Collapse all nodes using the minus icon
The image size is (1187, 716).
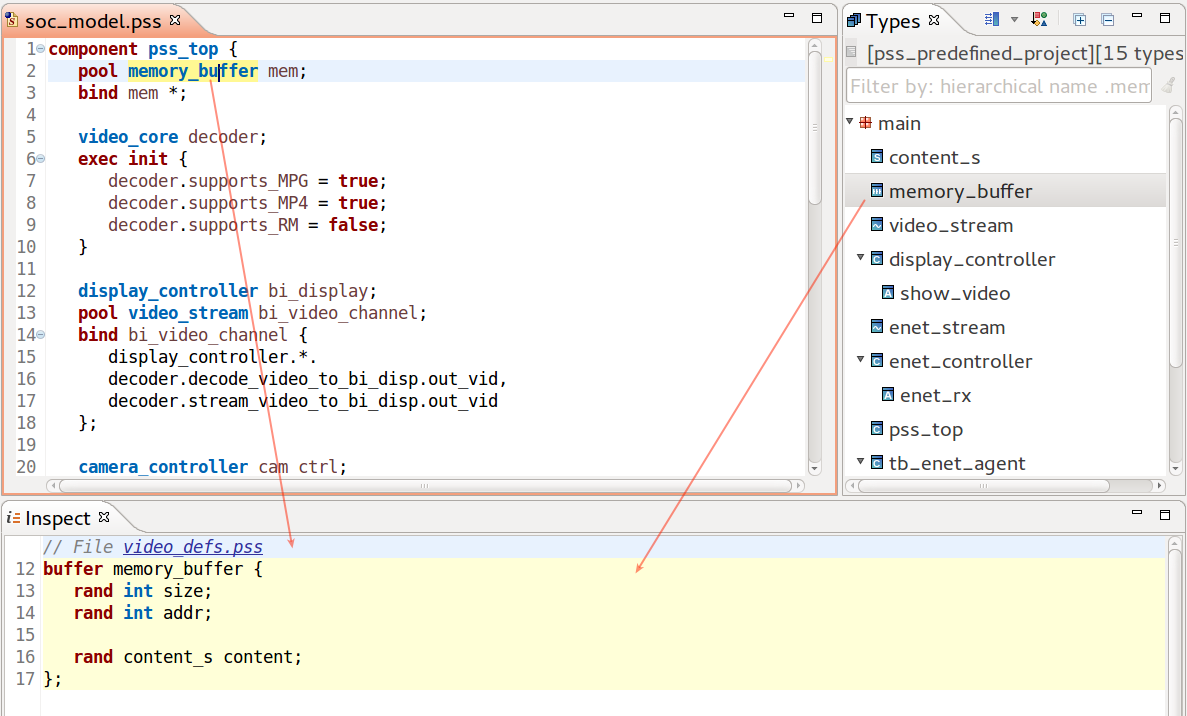click(x=1107, y=19)
